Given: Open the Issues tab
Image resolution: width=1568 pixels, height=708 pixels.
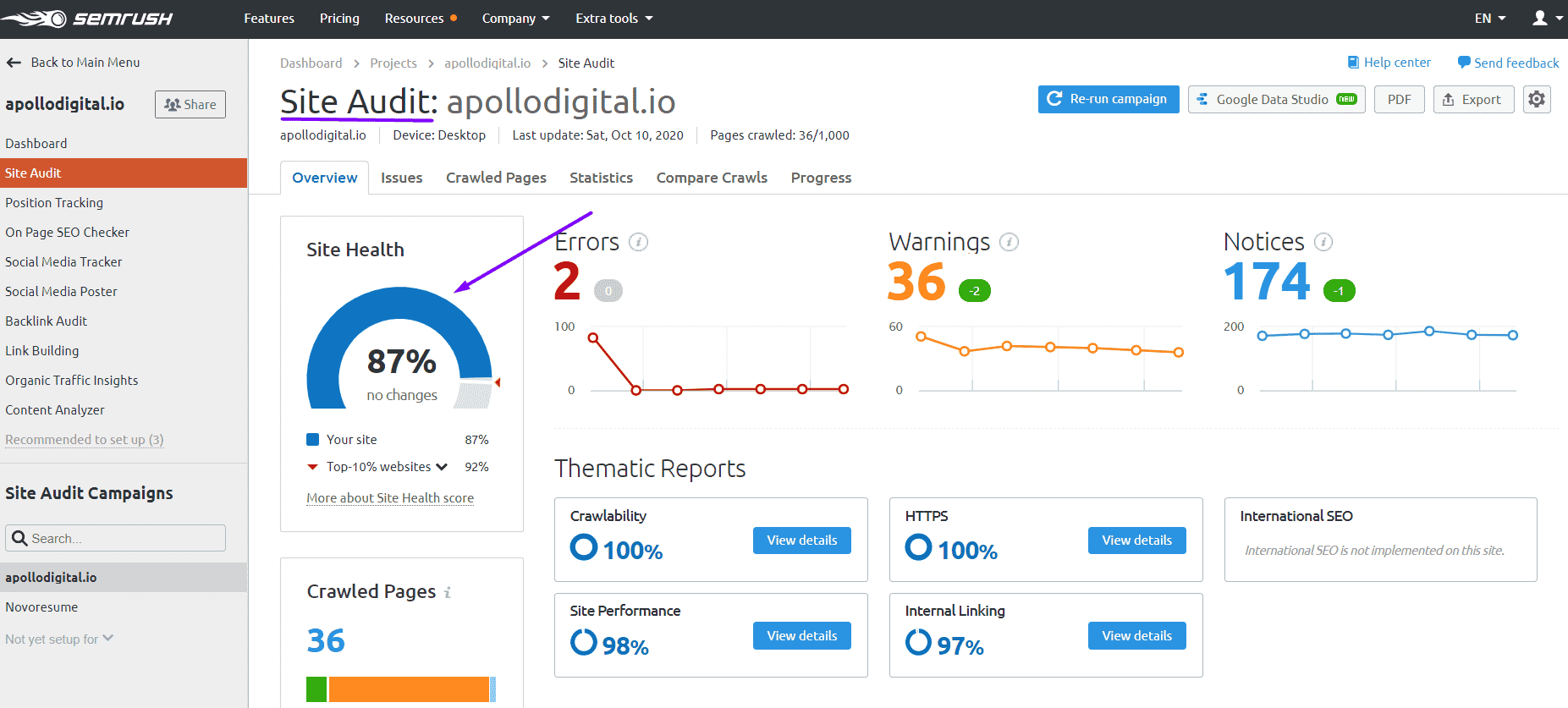Looking at the screenshot, I should (x=401, y=178).
